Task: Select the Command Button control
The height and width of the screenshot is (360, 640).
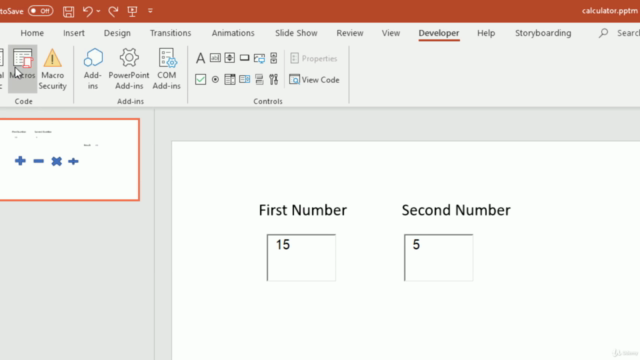Action: (244, 58)
